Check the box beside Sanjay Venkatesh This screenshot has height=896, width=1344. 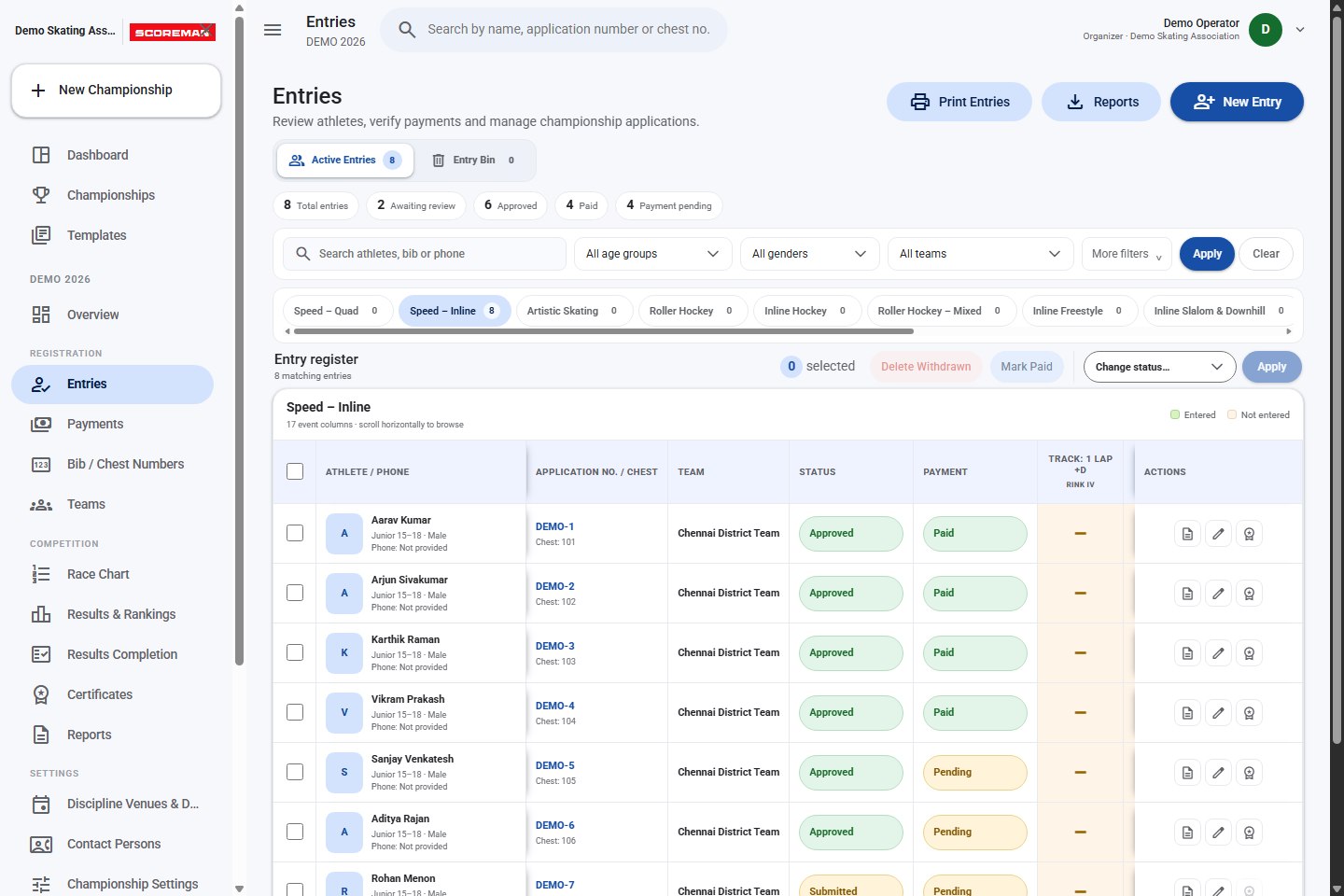coord(295,772)
